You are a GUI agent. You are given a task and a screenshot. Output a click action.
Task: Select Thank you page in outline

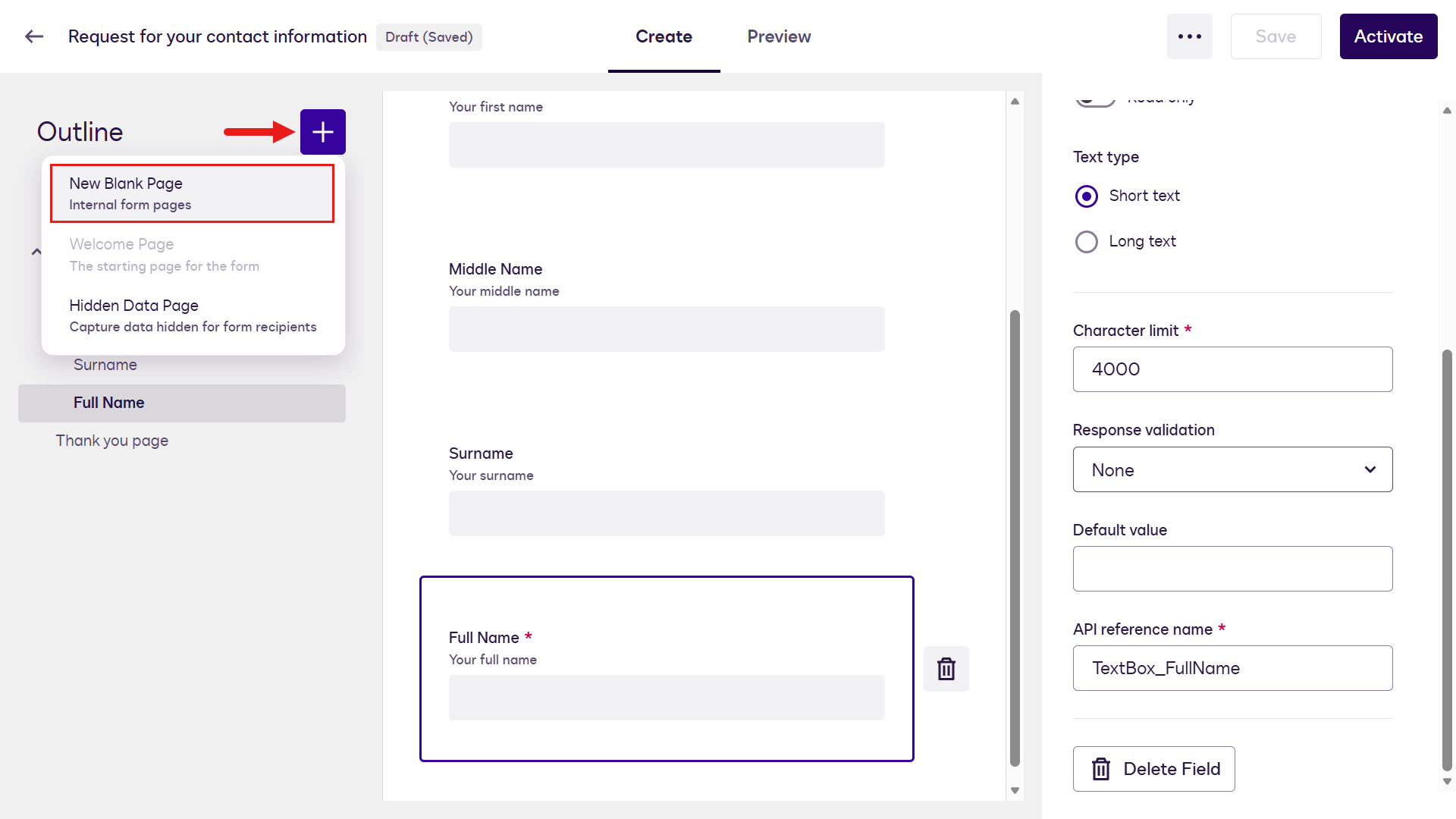click(111, 441)
